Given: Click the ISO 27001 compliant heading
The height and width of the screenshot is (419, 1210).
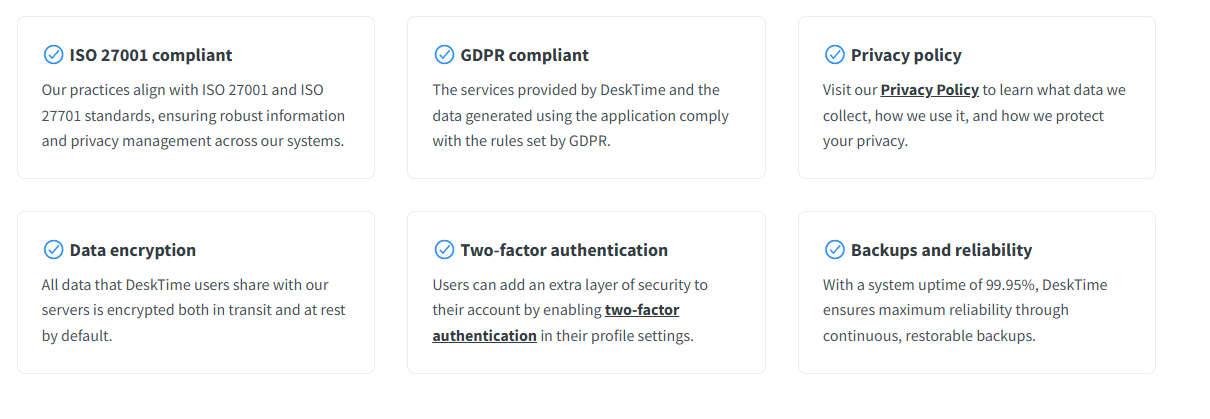Looking at the screenshot, I should click(x=151, y=55).
